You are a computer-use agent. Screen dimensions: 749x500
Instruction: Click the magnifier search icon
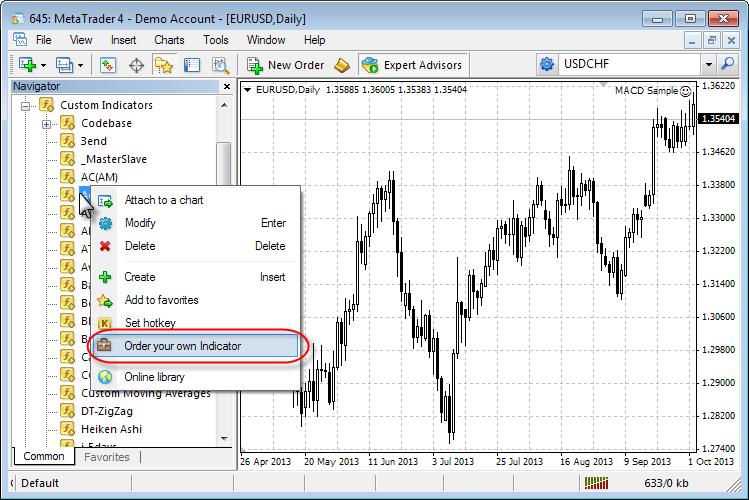(x=728, y=64)
